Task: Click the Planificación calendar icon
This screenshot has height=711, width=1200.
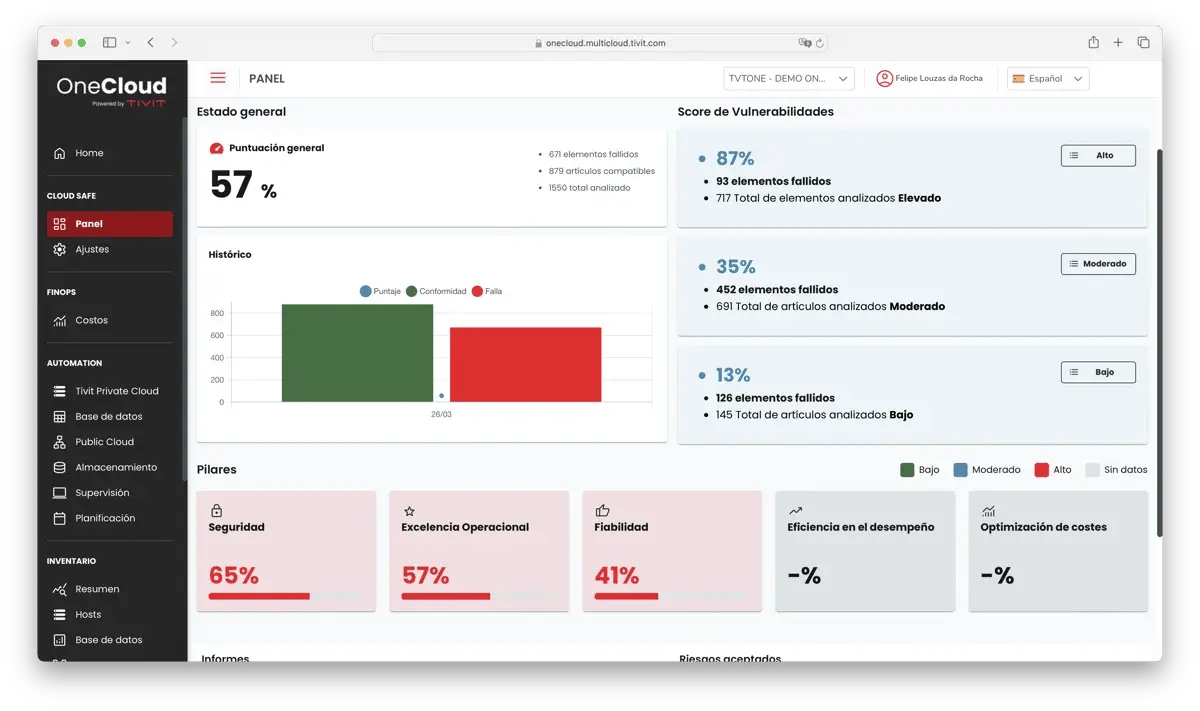Action: point(59,518)
